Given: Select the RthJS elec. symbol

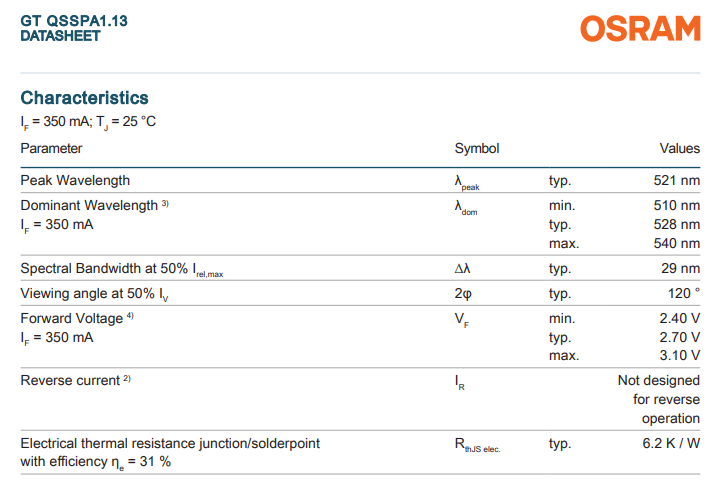Looking at the screenshot, I should coord(477,445).
